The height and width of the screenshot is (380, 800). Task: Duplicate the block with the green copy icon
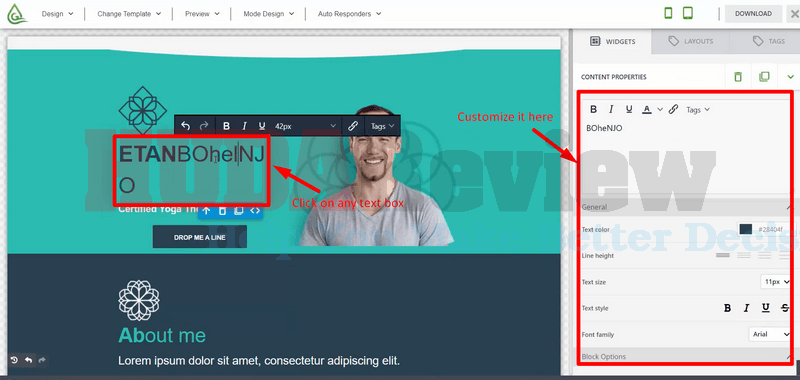click(764, 77)
